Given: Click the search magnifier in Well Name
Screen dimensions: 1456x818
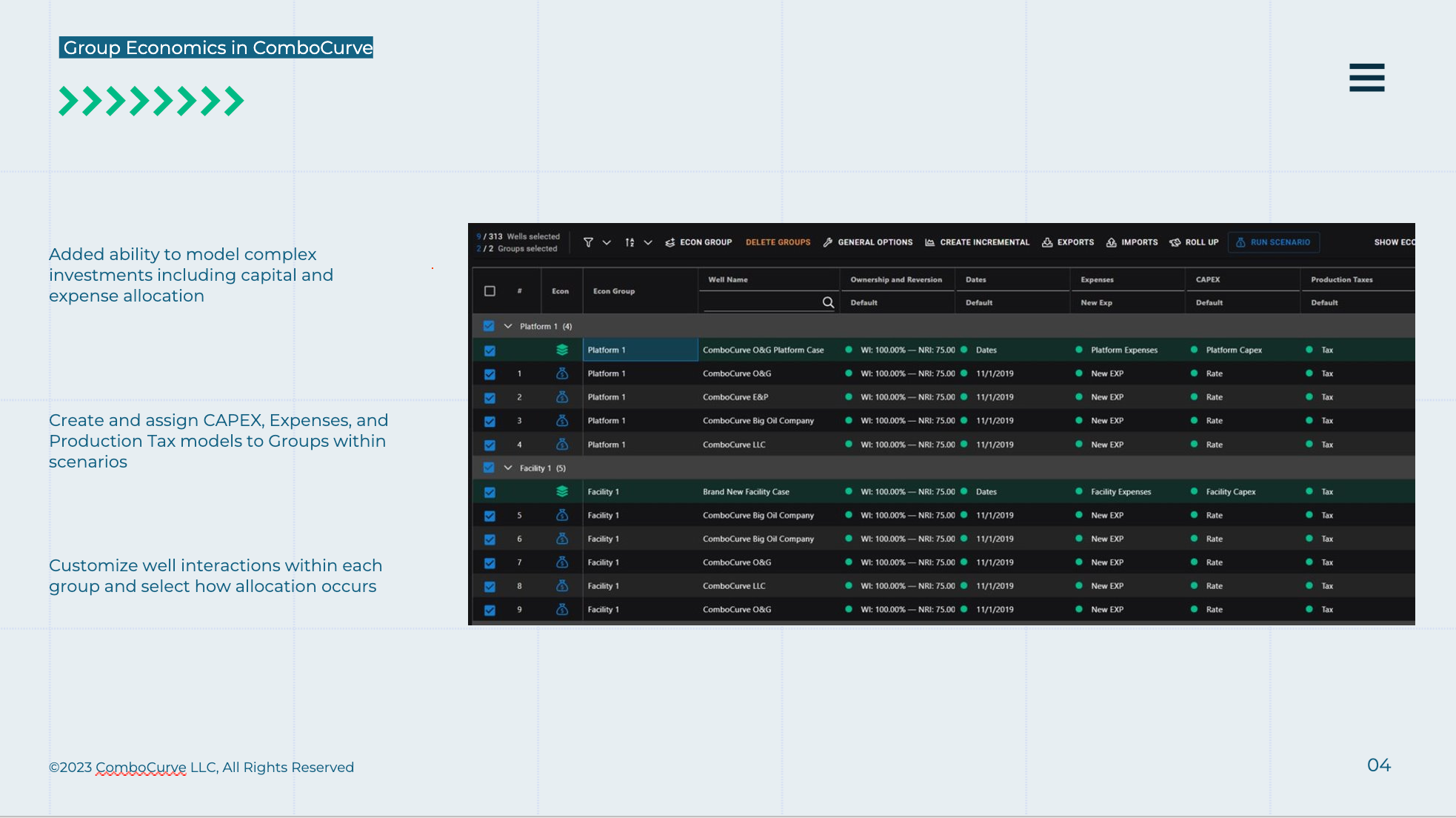Looking at the screenshot, I should 828,302.
